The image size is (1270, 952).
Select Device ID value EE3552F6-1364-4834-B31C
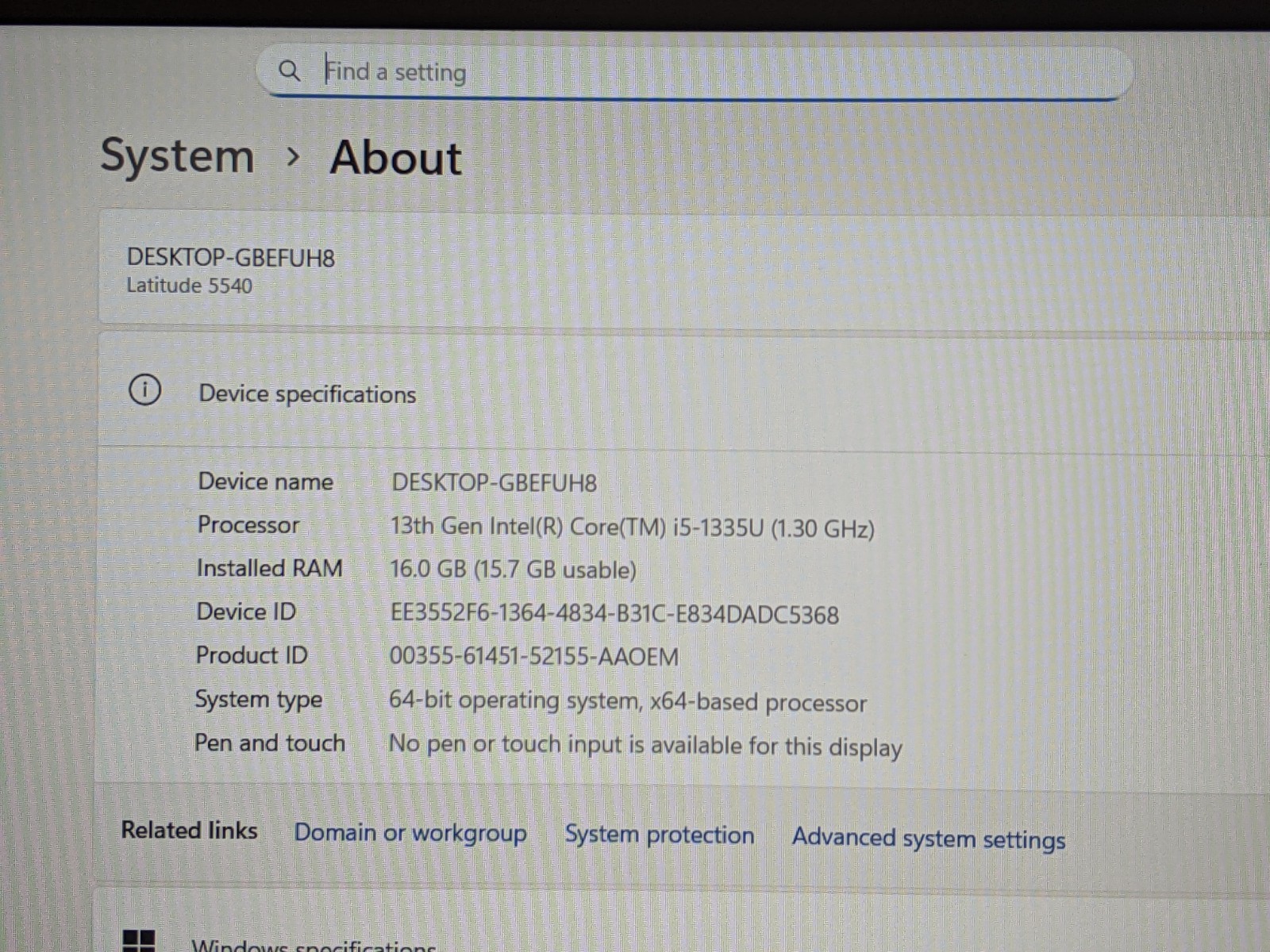click(x=614, y=614)
